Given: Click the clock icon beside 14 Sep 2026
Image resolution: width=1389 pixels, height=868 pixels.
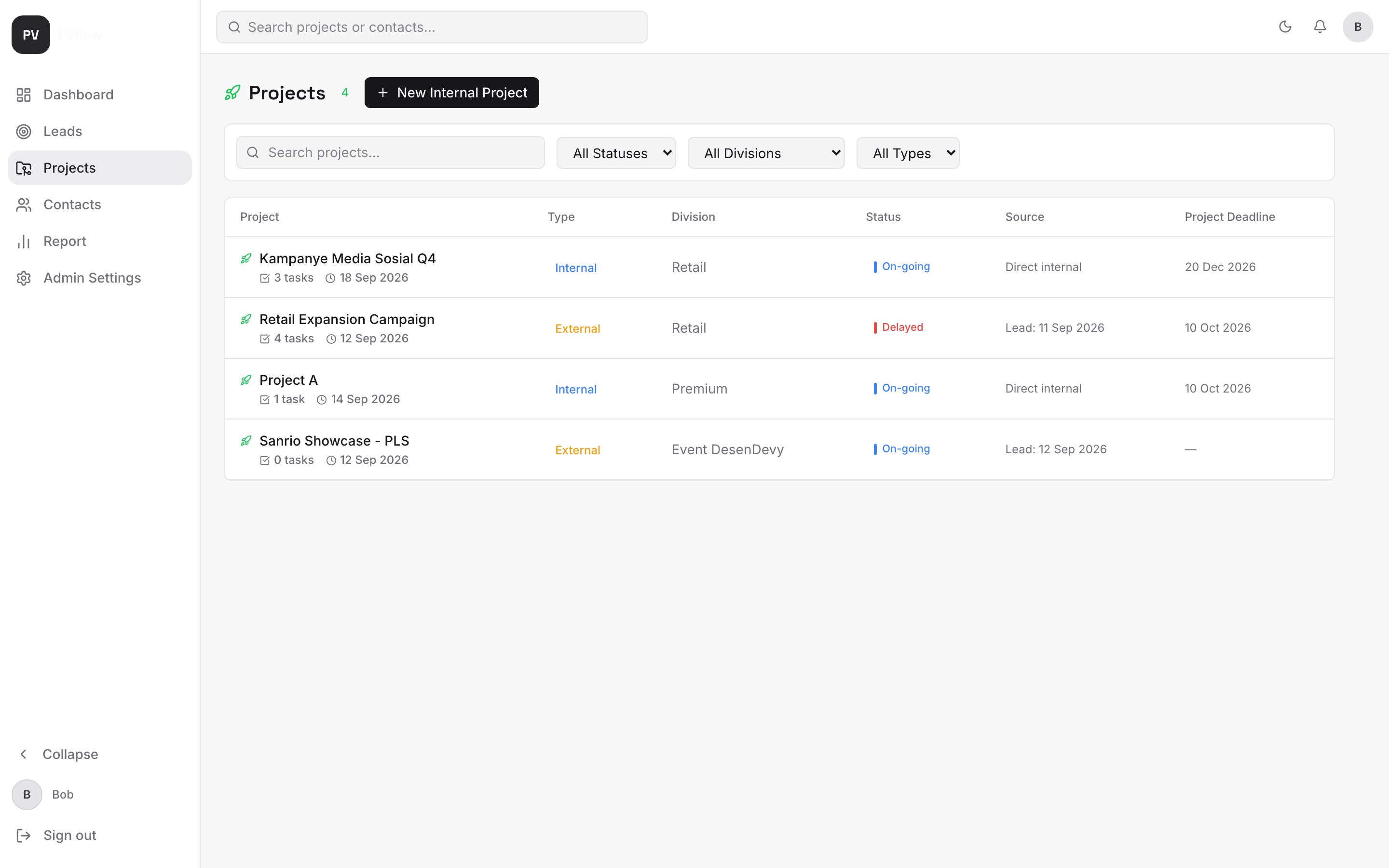Looking at the screenshot, I should [x=322, y=400].
